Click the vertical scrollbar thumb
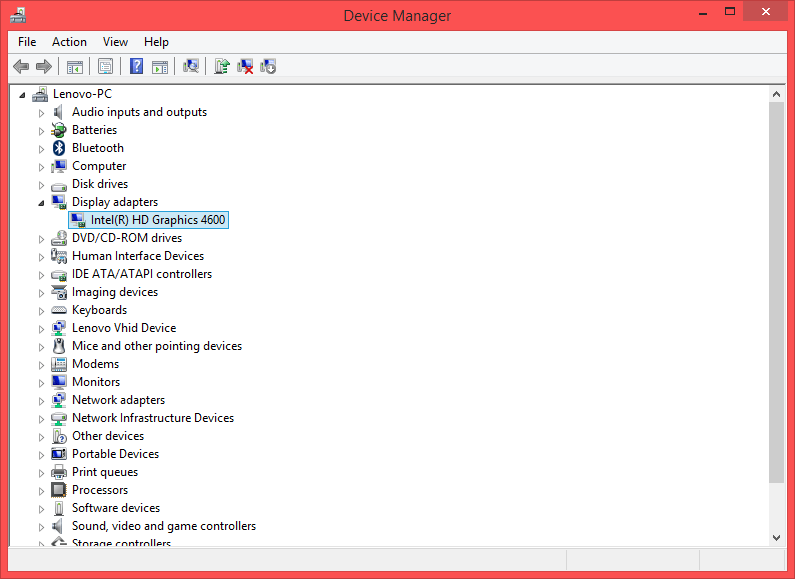The height and width of the screenshot is (579, 795). [x=776, y=293]
